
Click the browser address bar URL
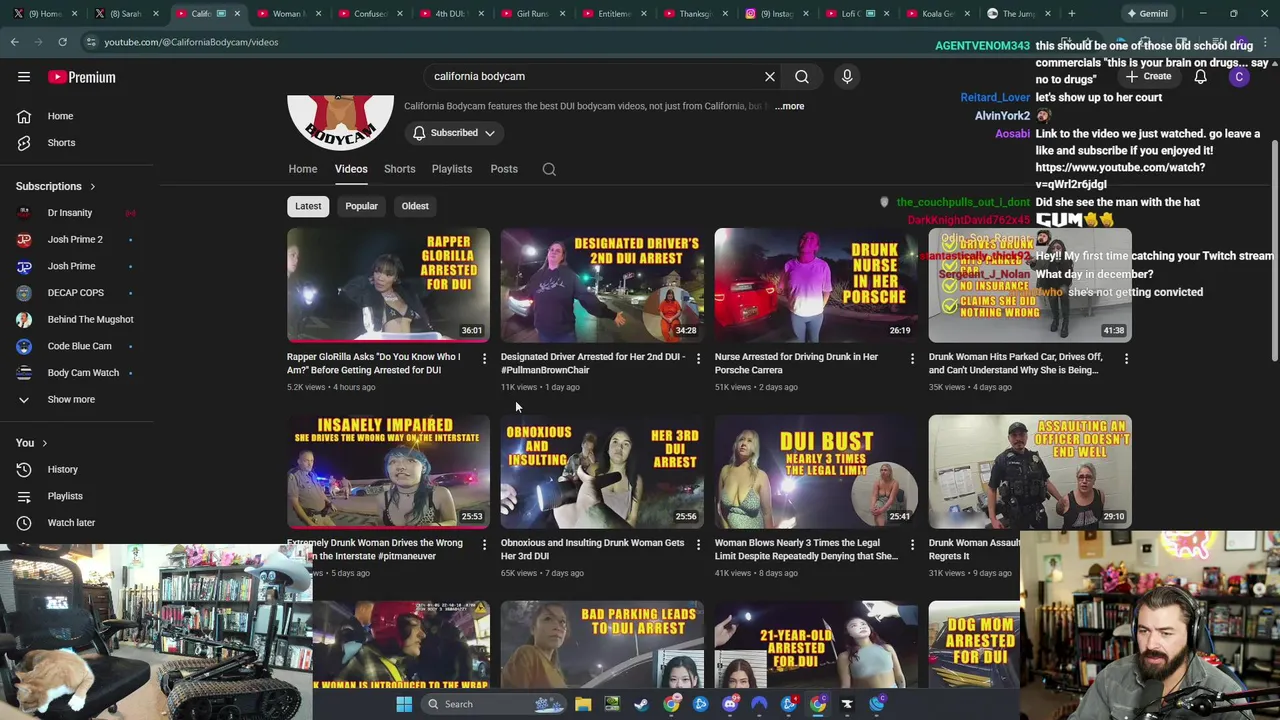191,42
